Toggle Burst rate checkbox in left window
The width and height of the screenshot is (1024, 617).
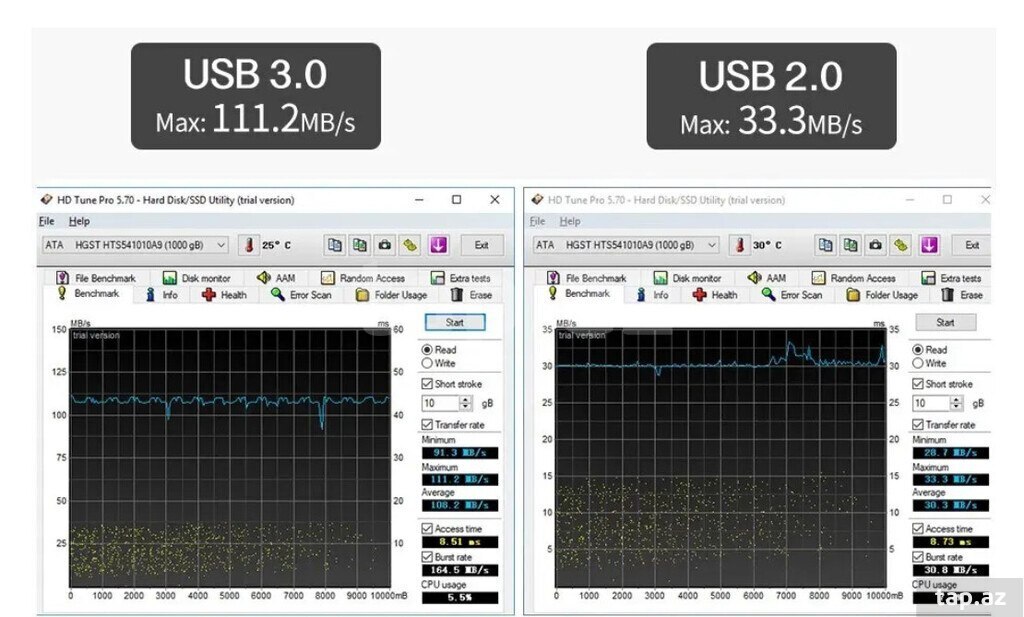click(x=427, y=557)
